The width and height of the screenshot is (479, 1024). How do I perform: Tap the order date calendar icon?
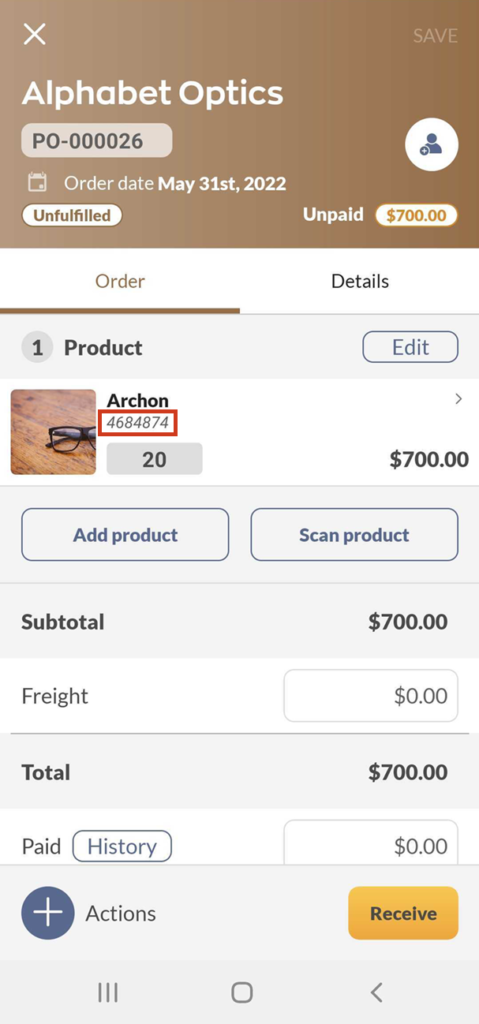click(x=37, y=182)
